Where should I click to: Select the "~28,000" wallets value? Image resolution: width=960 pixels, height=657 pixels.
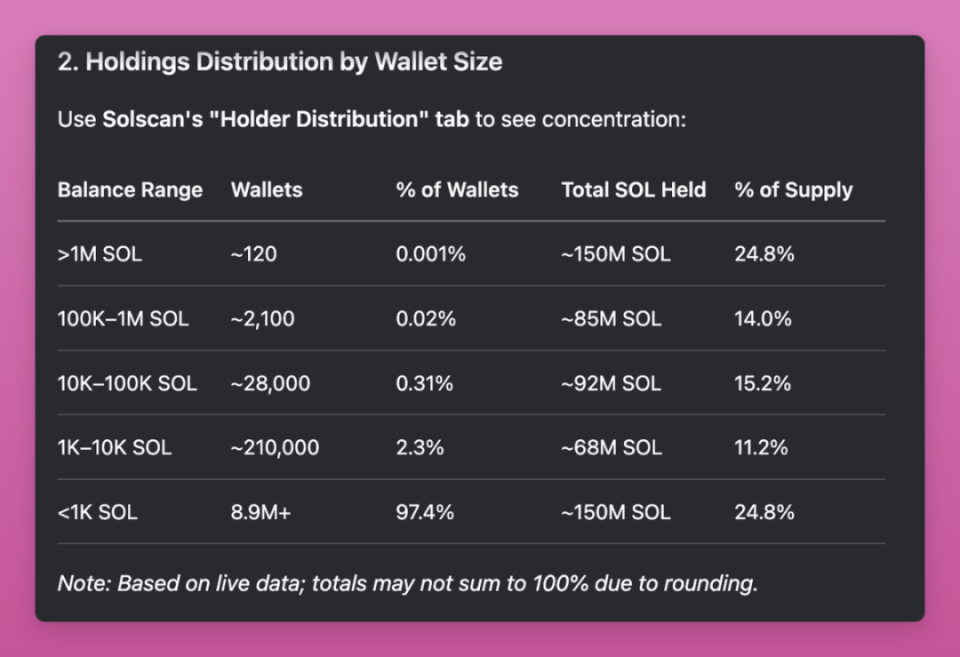[270, 383]
